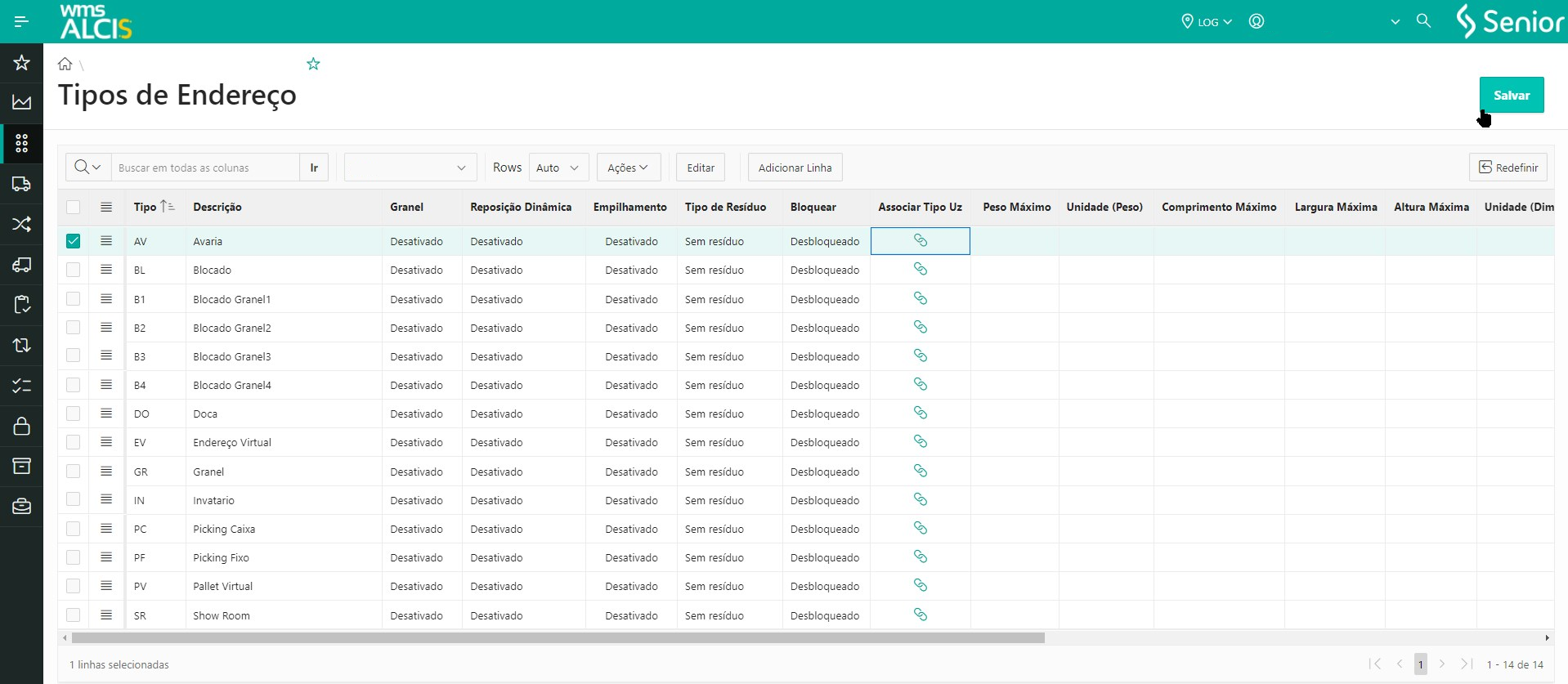Click the home breadcrumb icon

pos(65,64)
